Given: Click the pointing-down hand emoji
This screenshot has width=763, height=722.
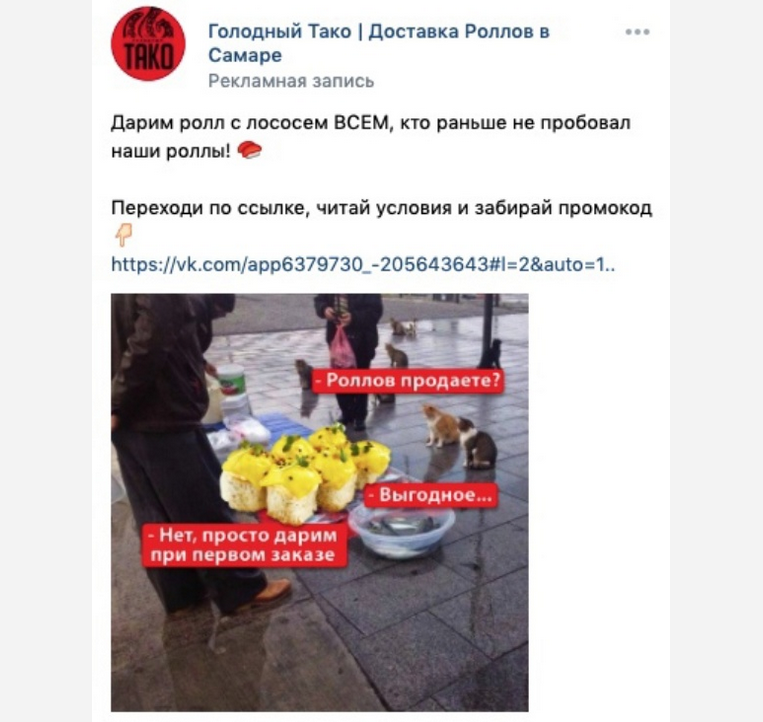Looking at the screenshot, I should [x=123, y=235].
